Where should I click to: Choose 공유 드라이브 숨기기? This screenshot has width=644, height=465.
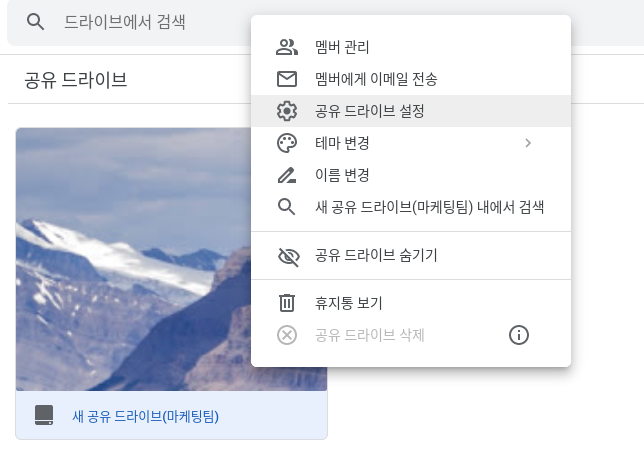pyautogui.click(x=411, y=256)
